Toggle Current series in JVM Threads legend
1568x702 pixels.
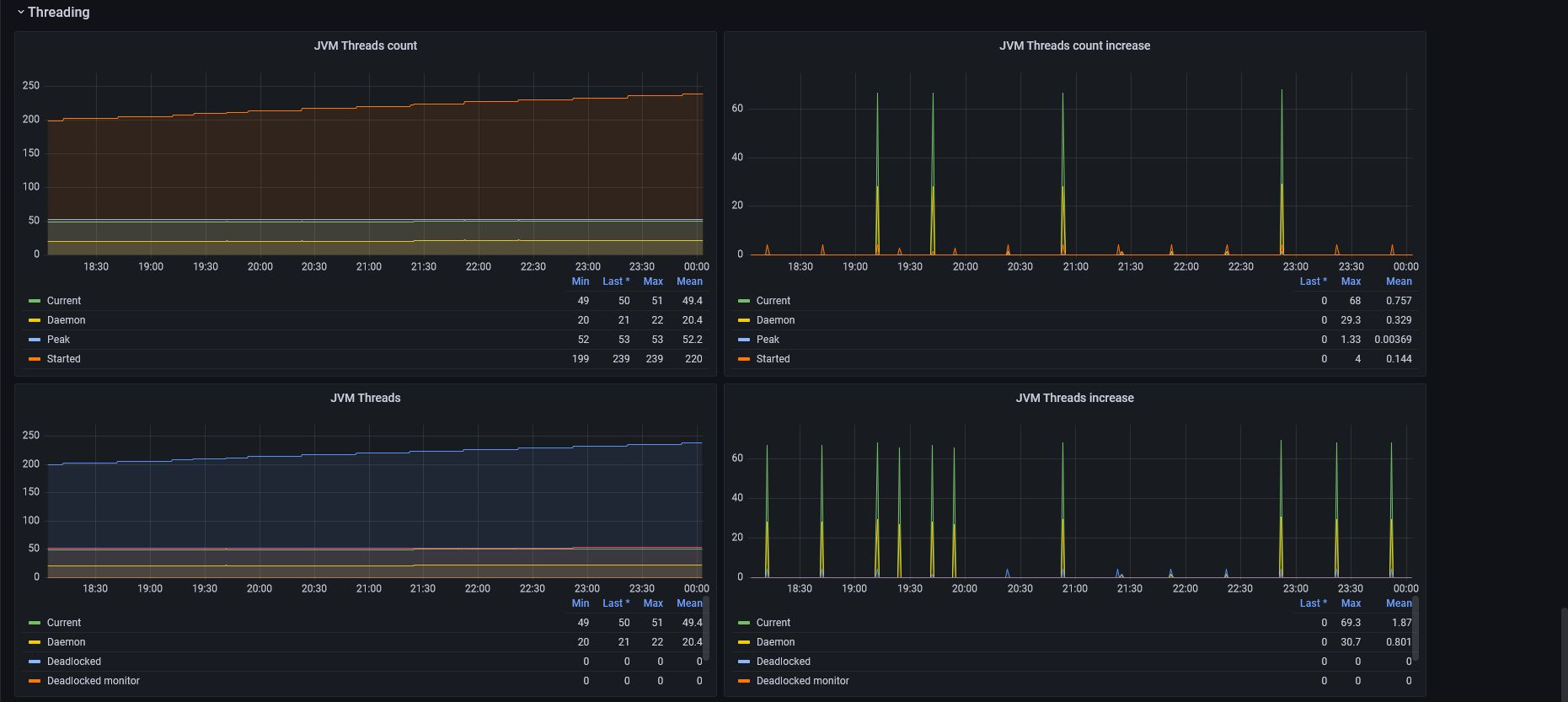[64, 623]
